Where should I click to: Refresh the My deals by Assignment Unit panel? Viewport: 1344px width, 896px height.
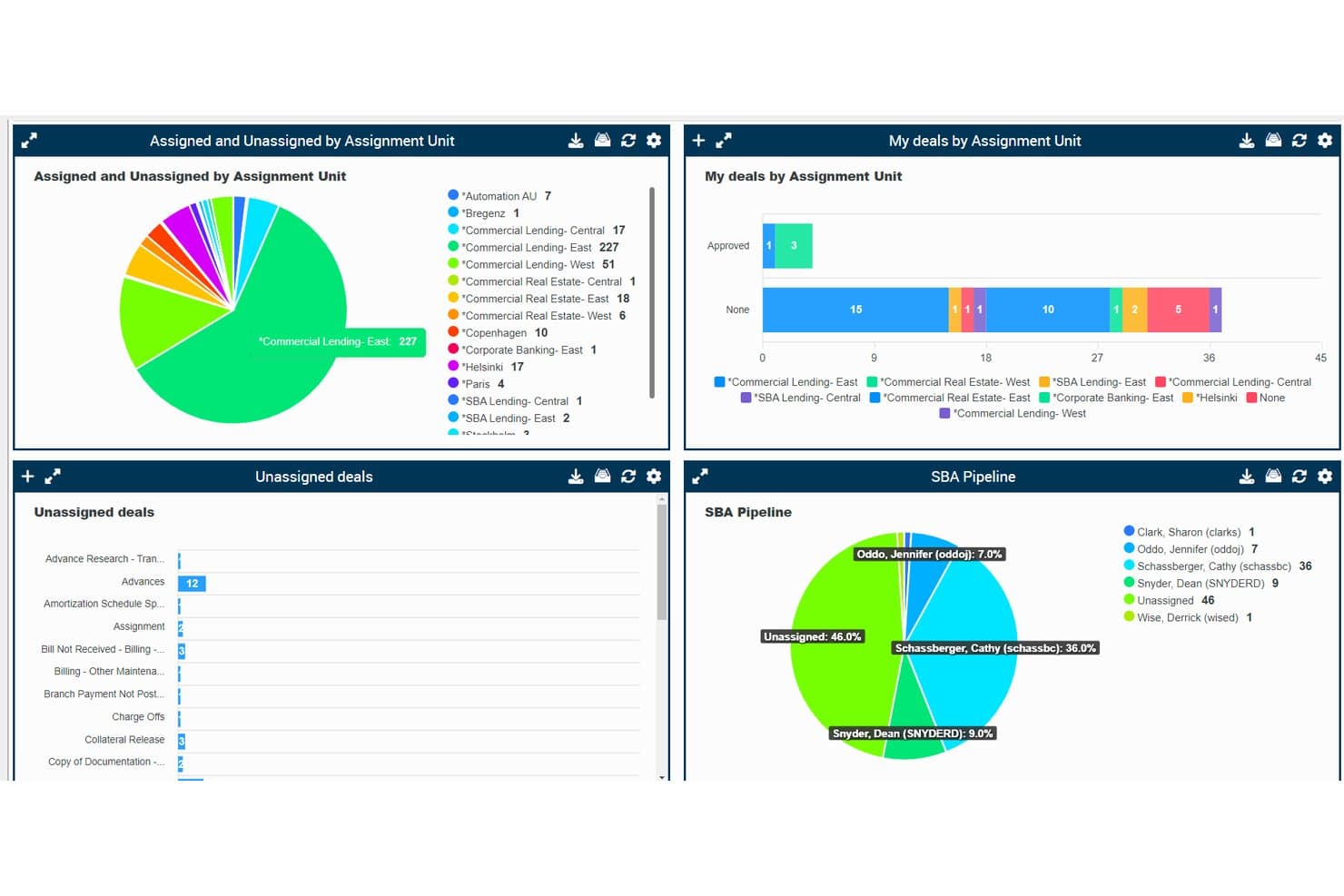click(1300, 141)
